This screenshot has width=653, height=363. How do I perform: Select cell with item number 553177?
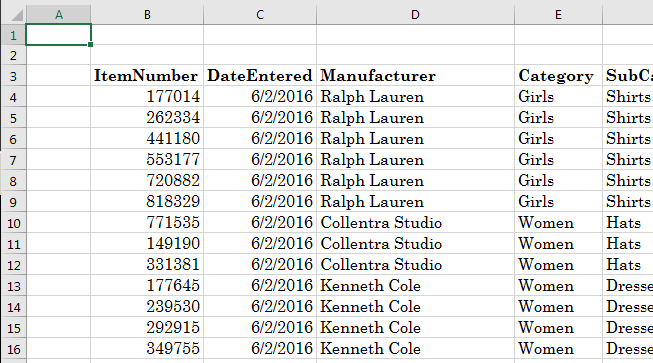tap(147, 159)
